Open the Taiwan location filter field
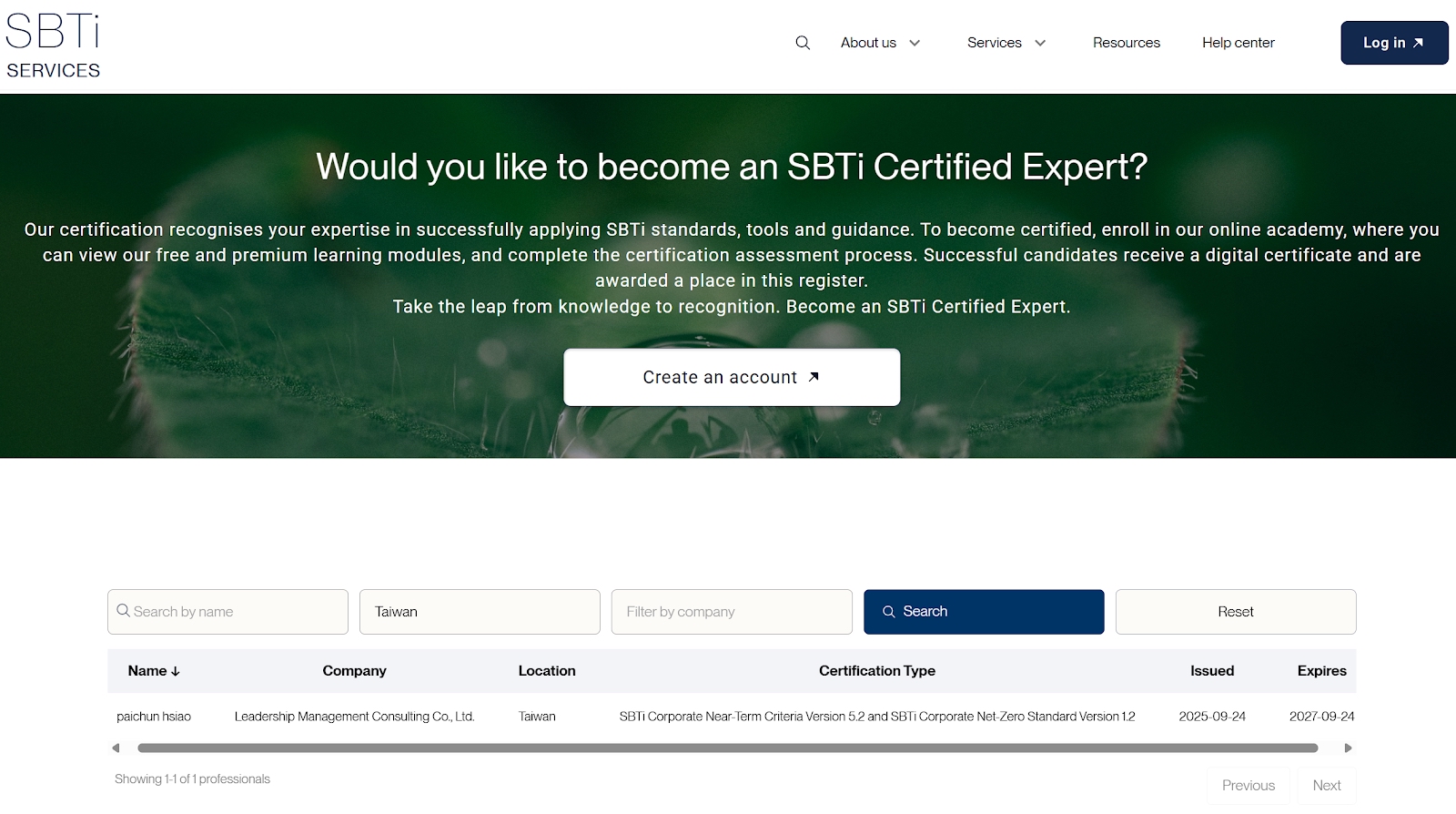Image resolution: width=1456 pixels, height=814 pixels. coord(480,612)
